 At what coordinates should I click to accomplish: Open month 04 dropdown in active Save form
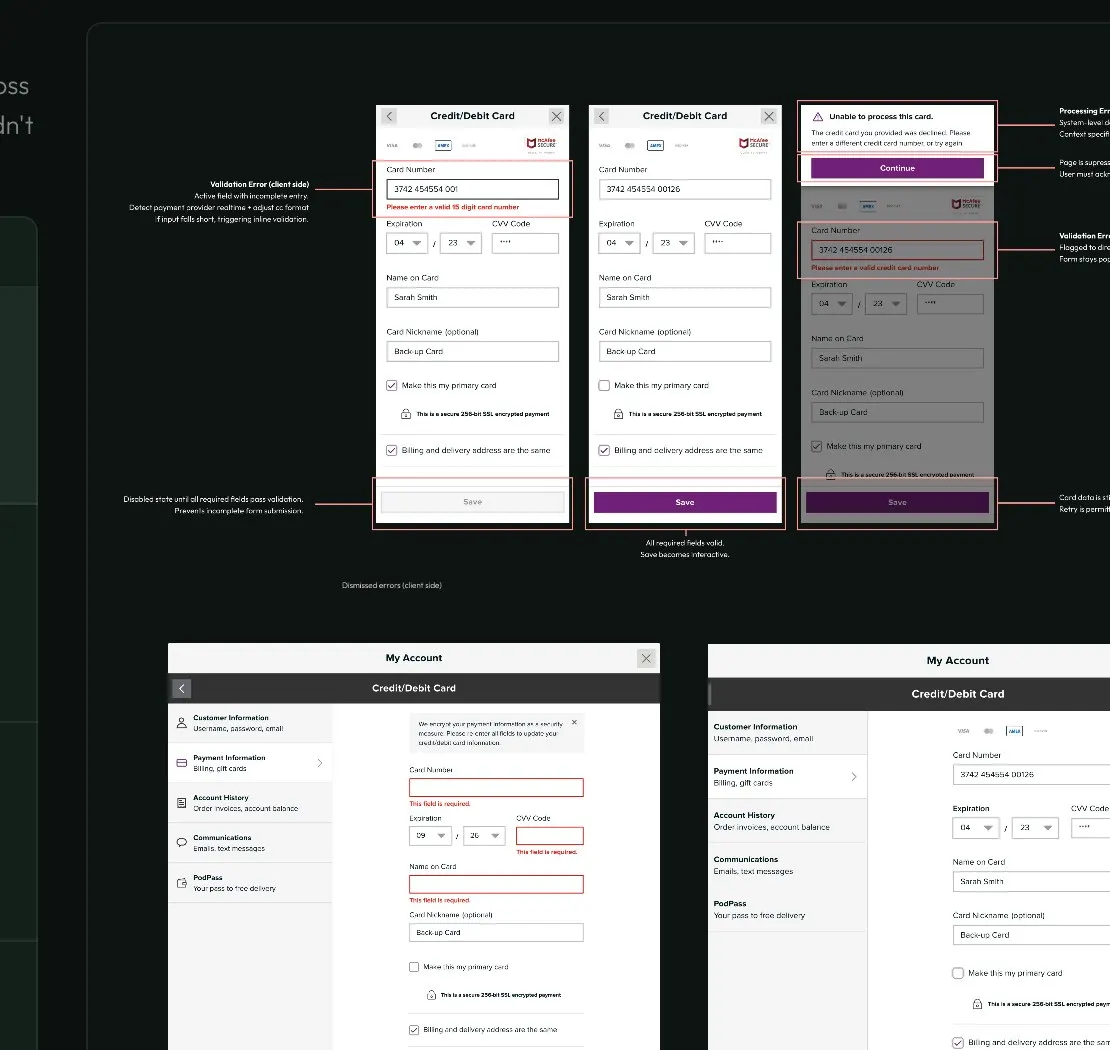[619, 243]
